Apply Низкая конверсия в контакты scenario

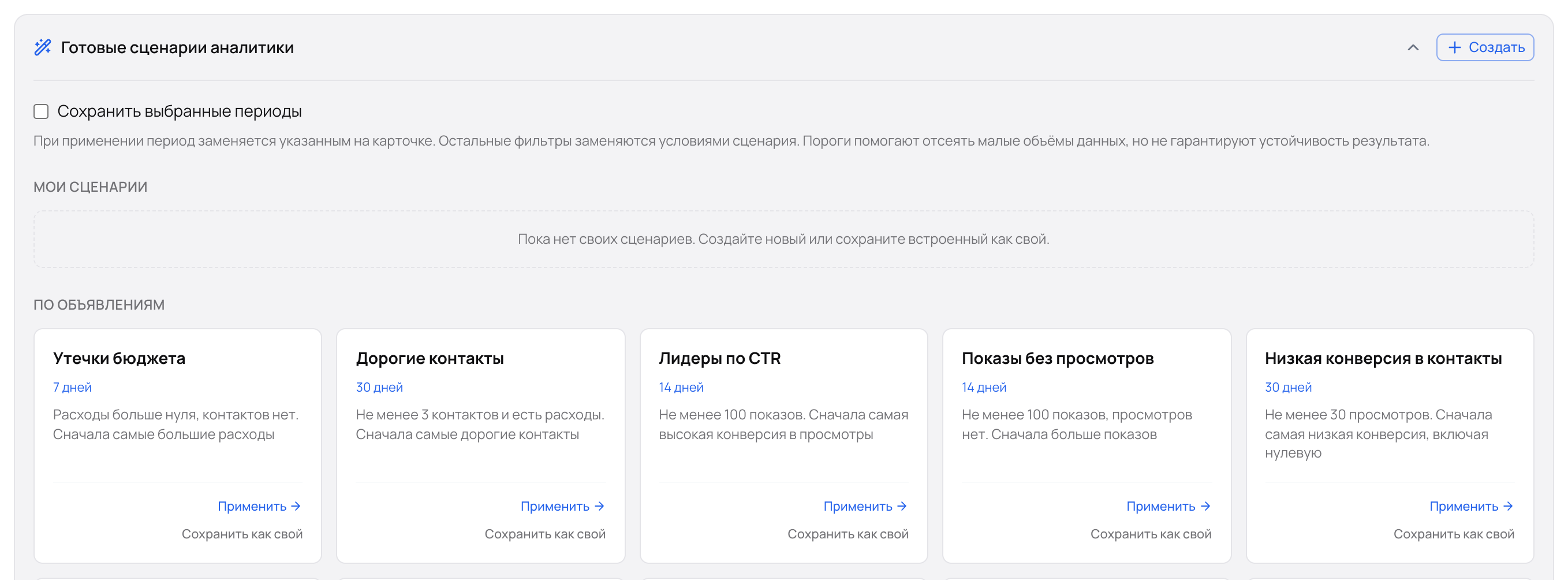(x=1472, y=506)
